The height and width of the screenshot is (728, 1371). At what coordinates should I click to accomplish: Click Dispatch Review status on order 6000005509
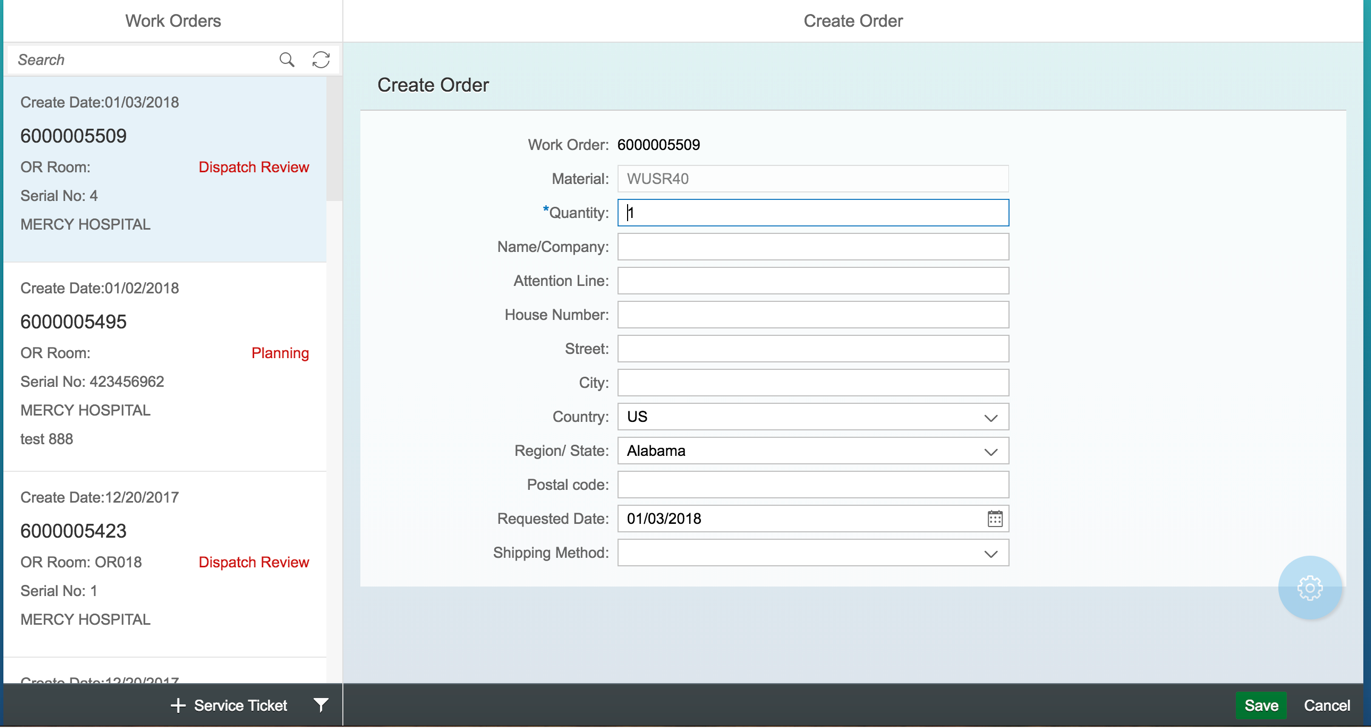[254, 167]
